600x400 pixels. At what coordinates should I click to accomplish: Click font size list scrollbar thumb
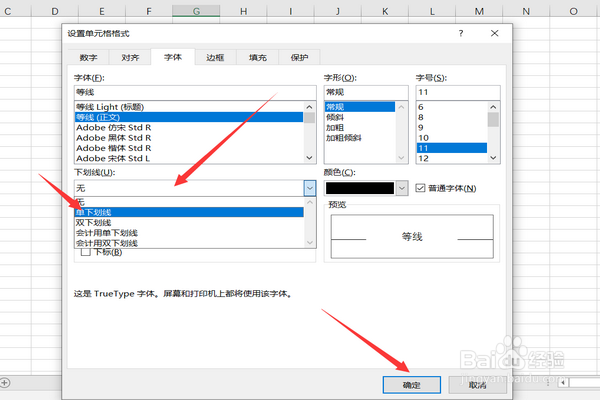pyautogui.click(x=493, y=119)
